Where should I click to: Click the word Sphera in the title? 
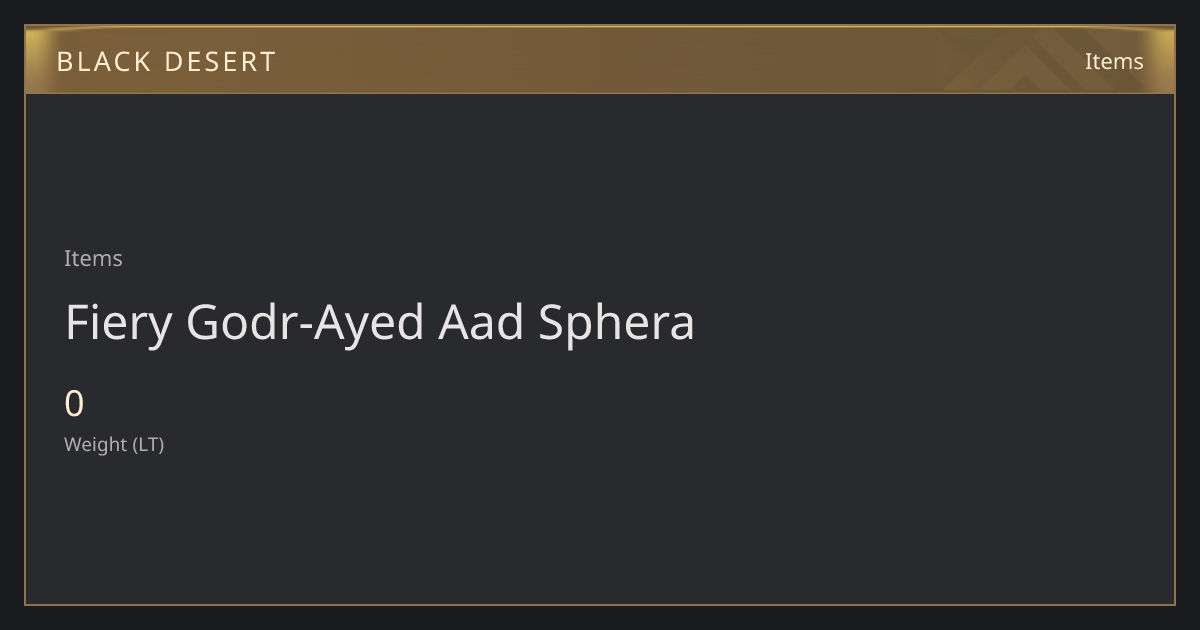coord(617,323)
